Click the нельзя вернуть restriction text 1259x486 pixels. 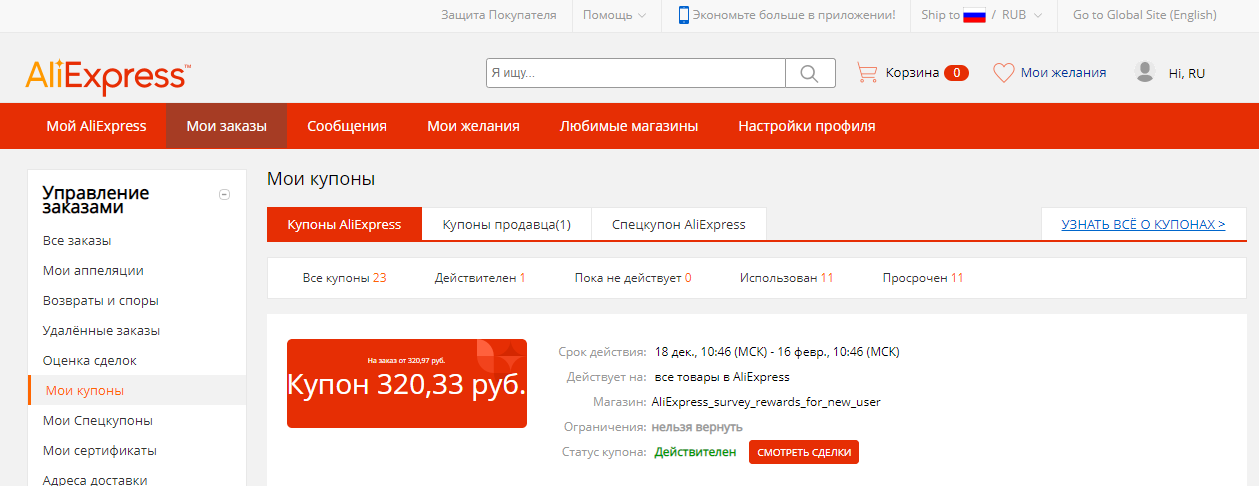[x=697, y=427]
